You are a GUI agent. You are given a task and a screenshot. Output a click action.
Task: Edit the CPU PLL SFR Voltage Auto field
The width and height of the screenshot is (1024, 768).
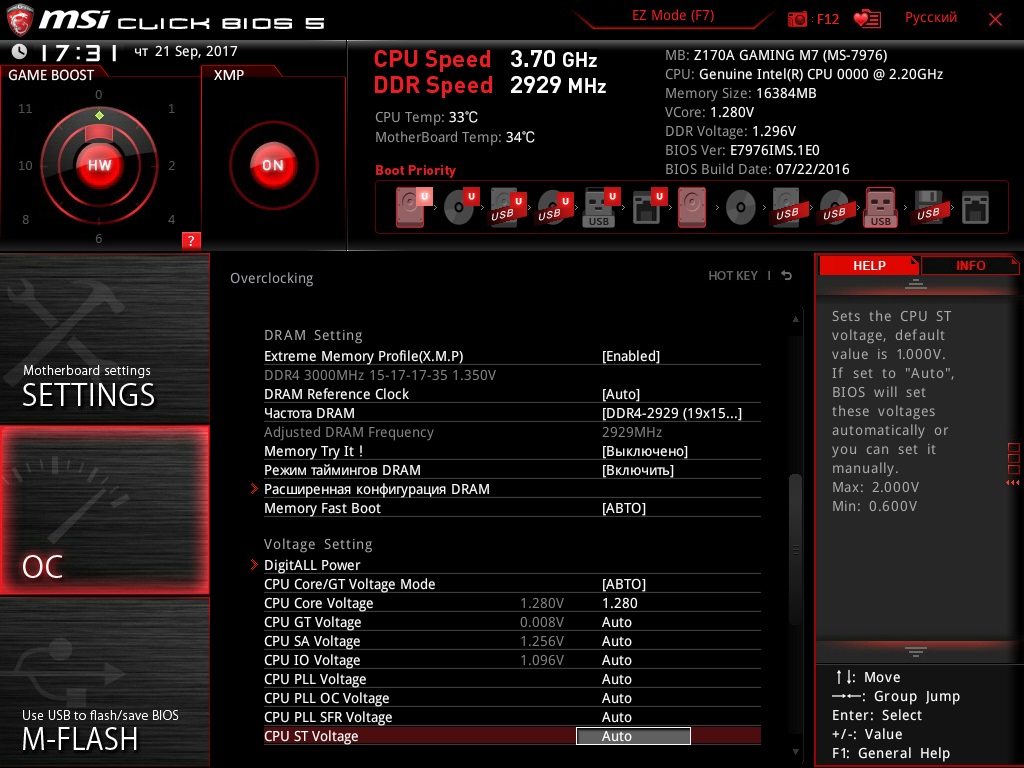coord(616,716)
